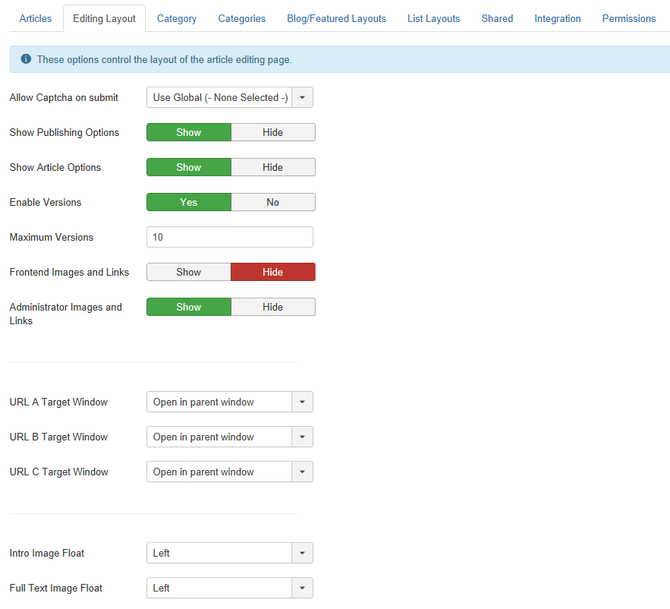Open URL B Target Window dropdown
The height and width of the screenshot is (609, 670).
230,437
